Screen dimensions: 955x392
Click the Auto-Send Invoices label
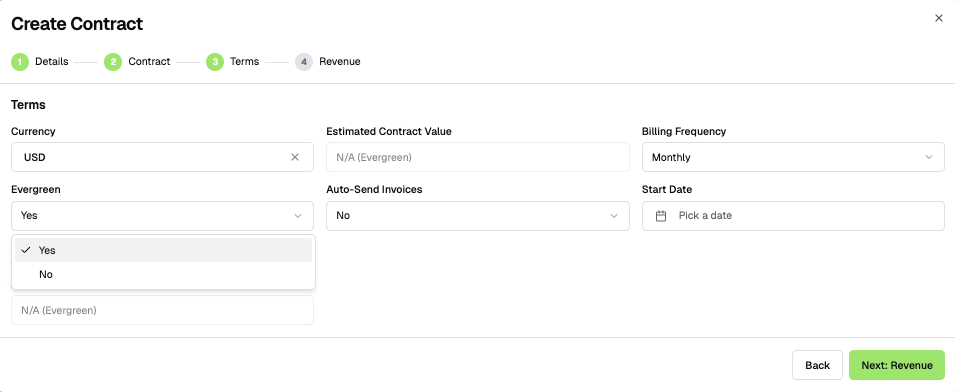tap(374, 190)
